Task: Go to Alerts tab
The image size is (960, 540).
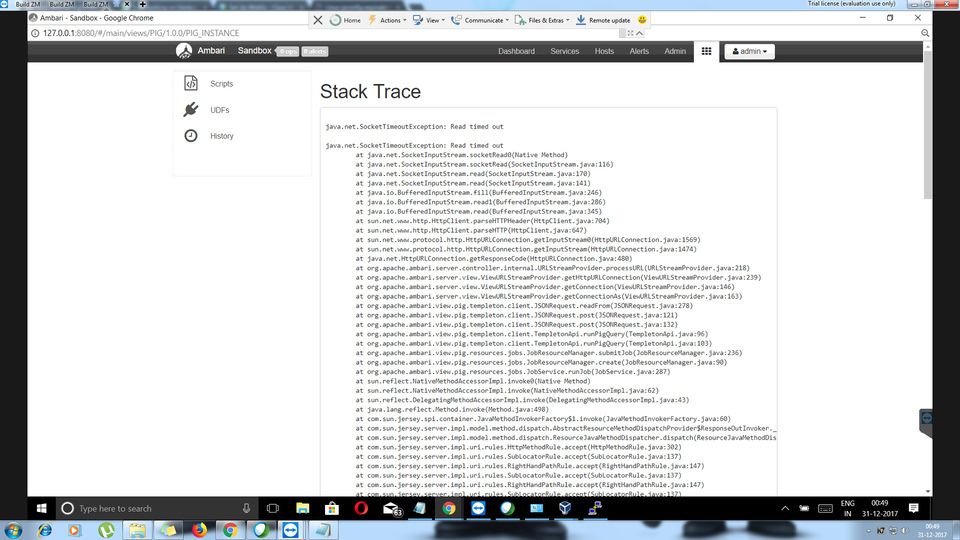Action: [x=639, y=51]
